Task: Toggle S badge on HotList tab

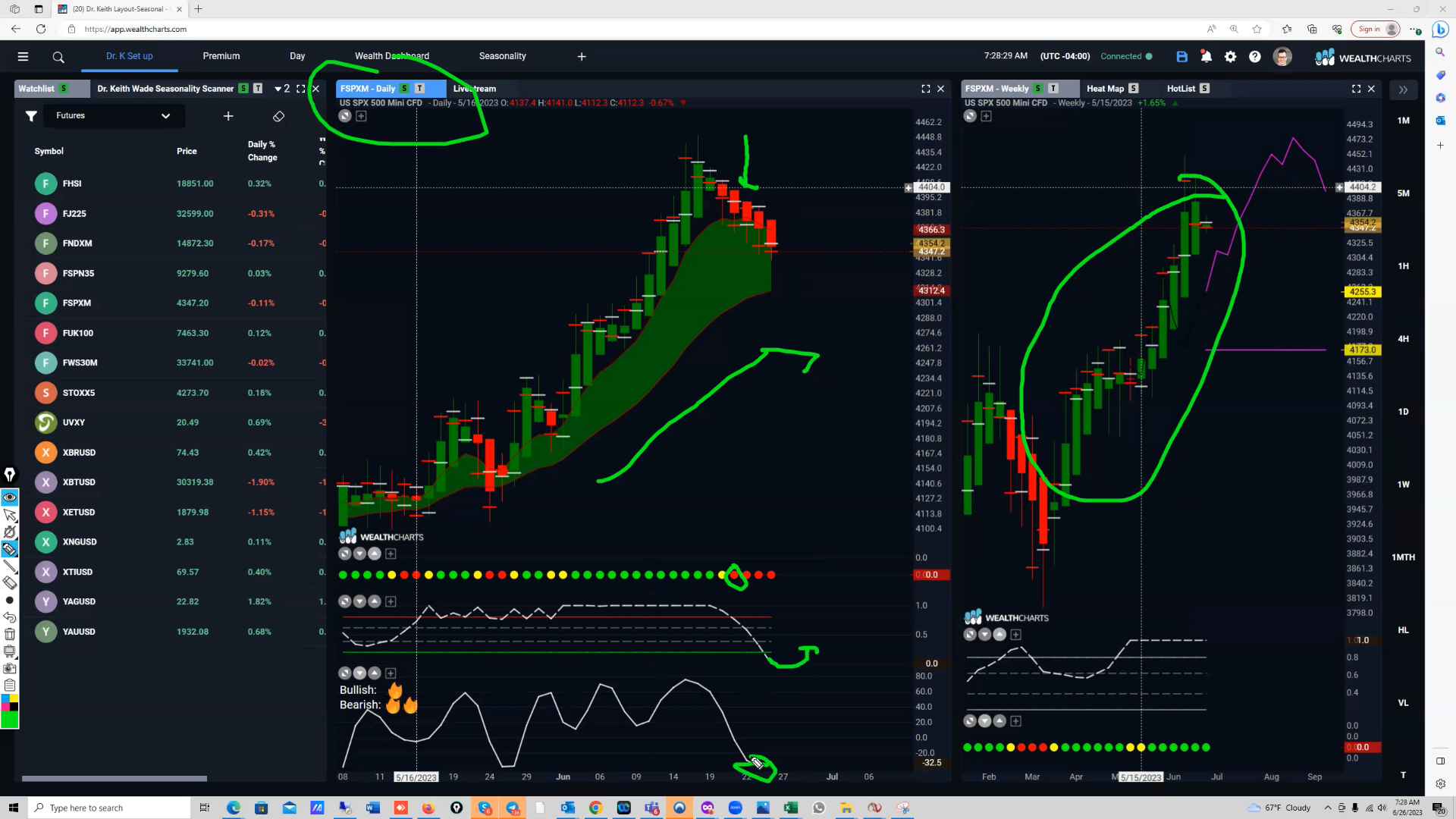Action: tap(1204, 89)
